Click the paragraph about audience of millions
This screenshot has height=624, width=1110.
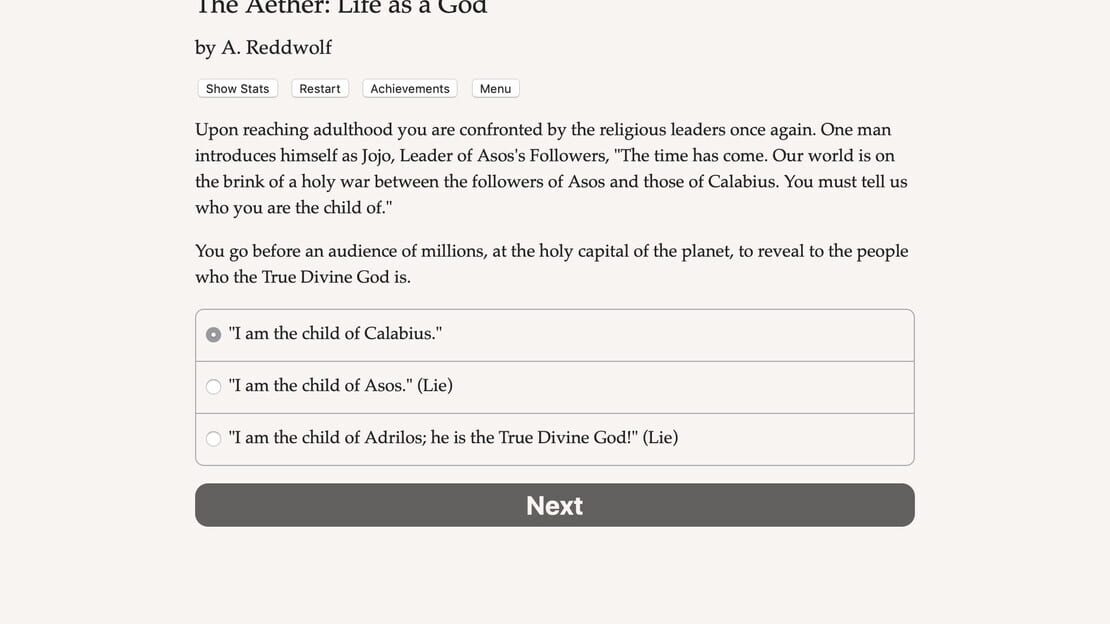point(551,263)
